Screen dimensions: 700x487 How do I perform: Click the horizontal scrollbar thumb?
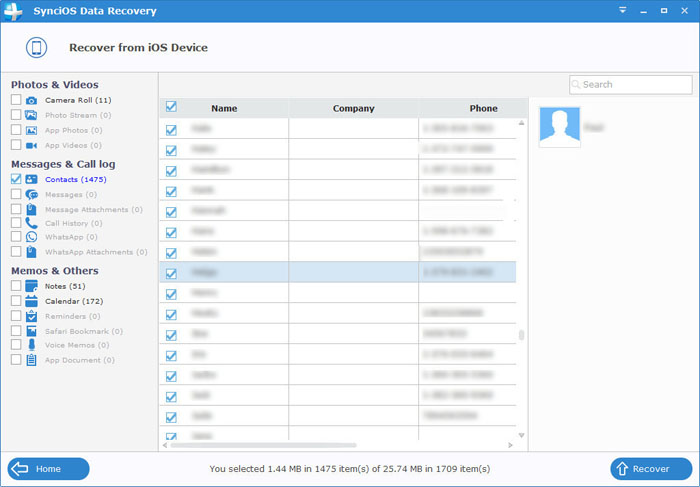pyautogui.click(x=263, y=445)
